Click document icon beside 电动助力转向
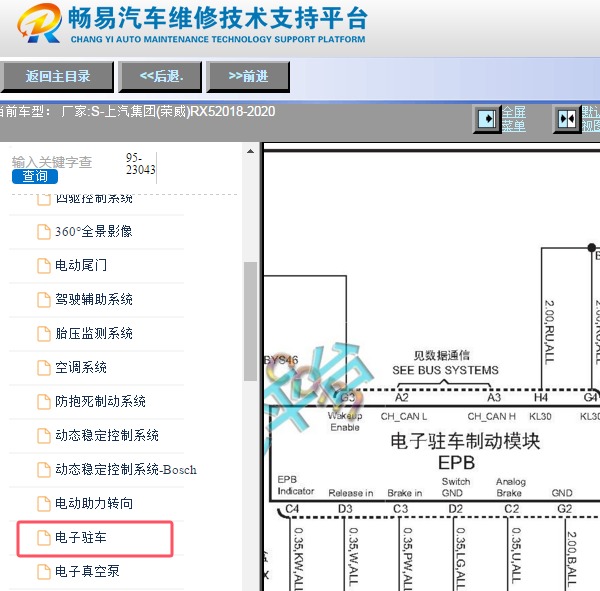This screenshot has height=591, width=600. [x=44, y=504]
